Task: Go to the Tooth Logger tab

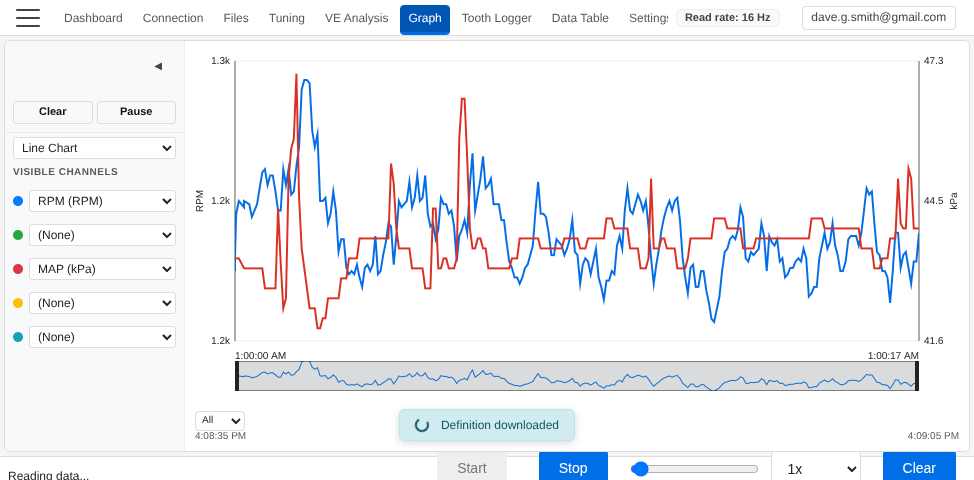Action: [496, 18]
